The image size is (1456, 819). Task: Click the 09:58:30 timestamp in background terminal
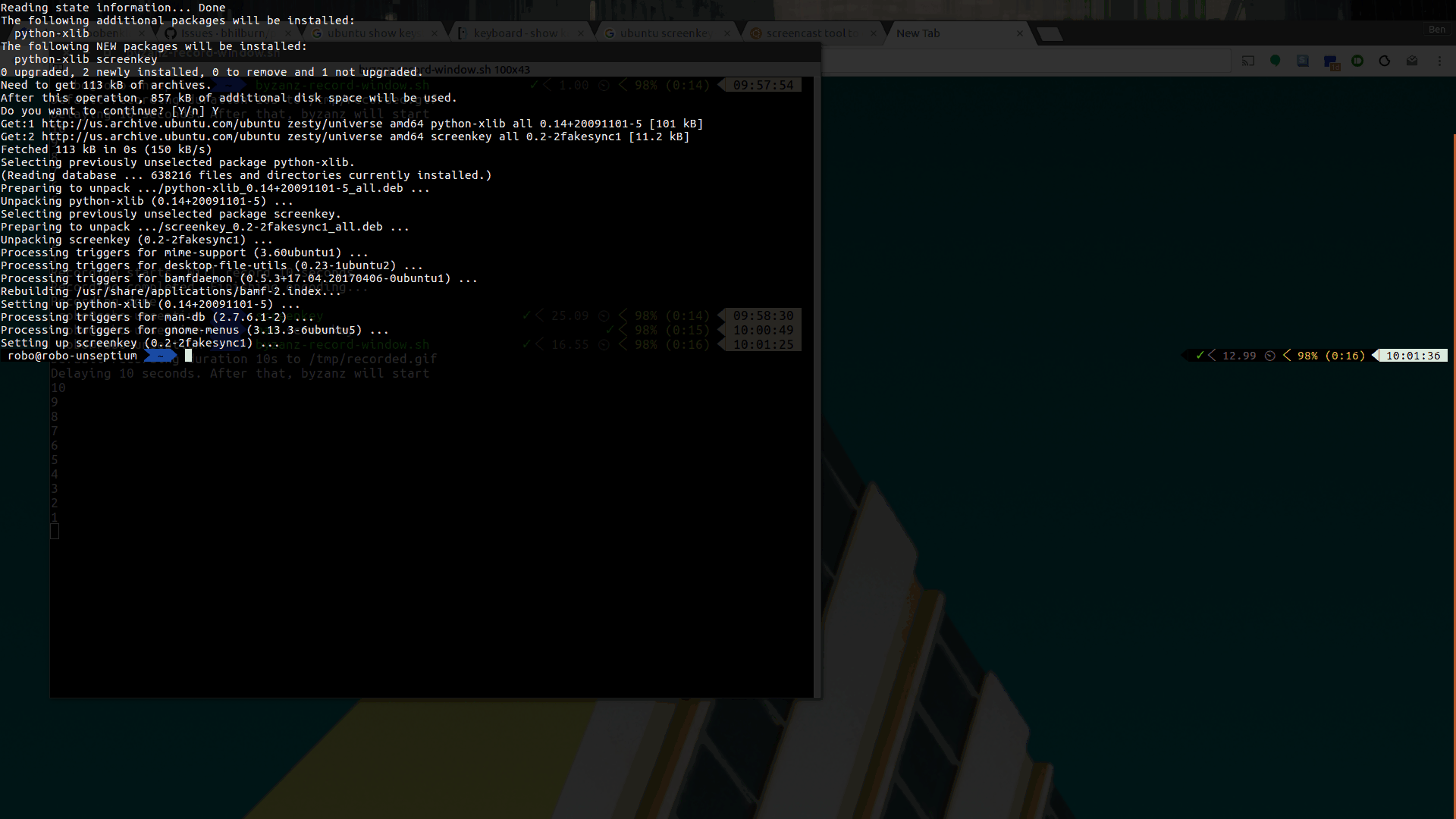click(x=763, y=315)
